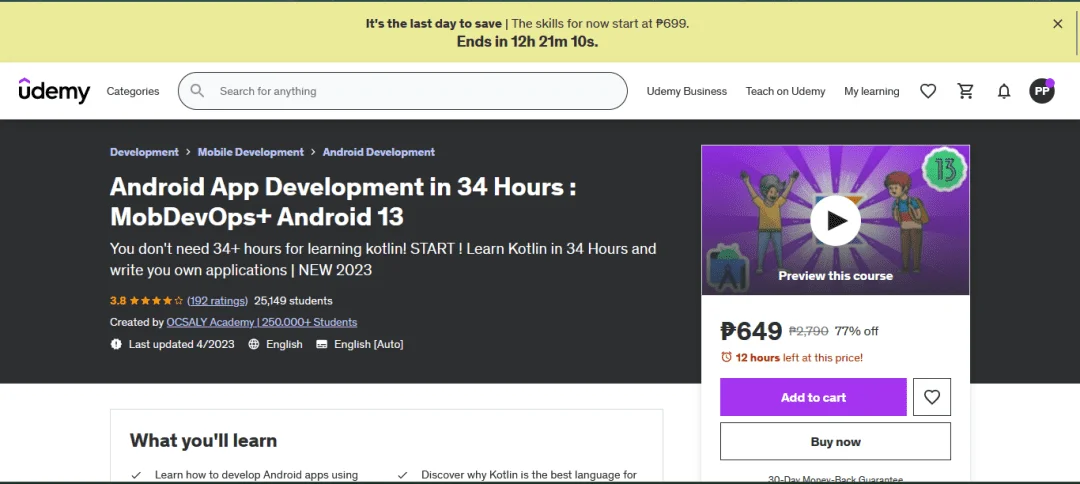The width and height of the screenshot is (1080, 484).
Task: Play the course preview video
Action: click(835, 220)
